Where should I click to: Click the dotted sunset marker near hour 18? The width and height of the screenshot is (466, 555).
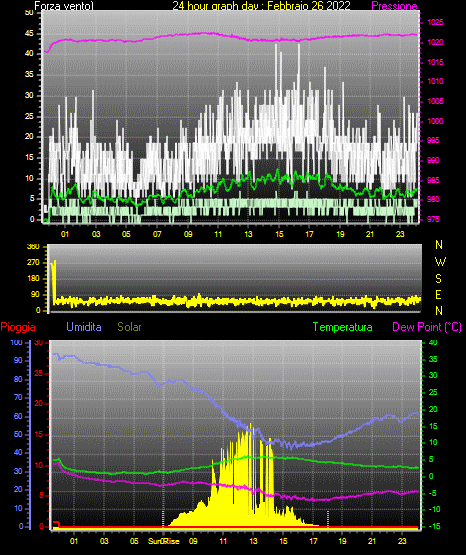328,519
